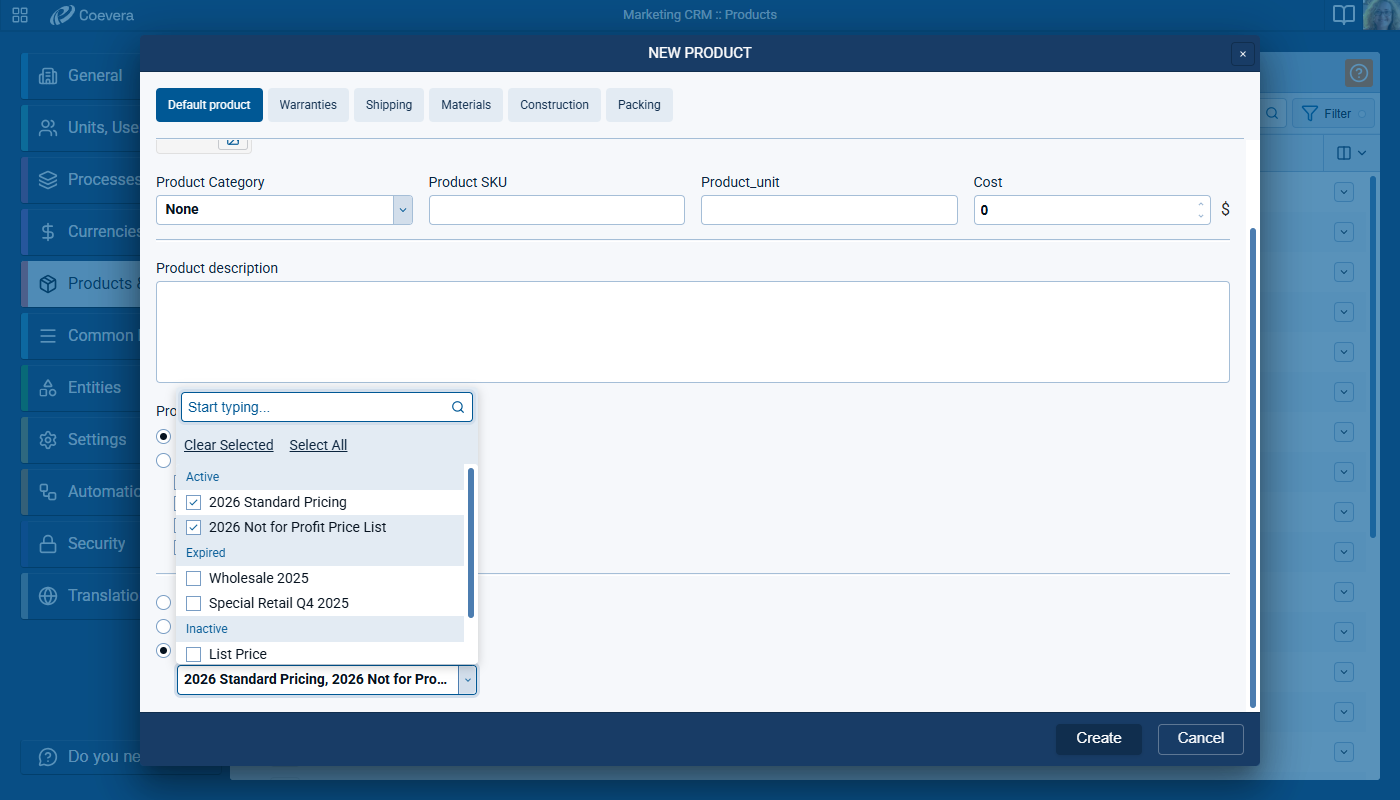Uncheck 2026 Not for Profit Price List

pyautogui.click(x=194, y=527)
